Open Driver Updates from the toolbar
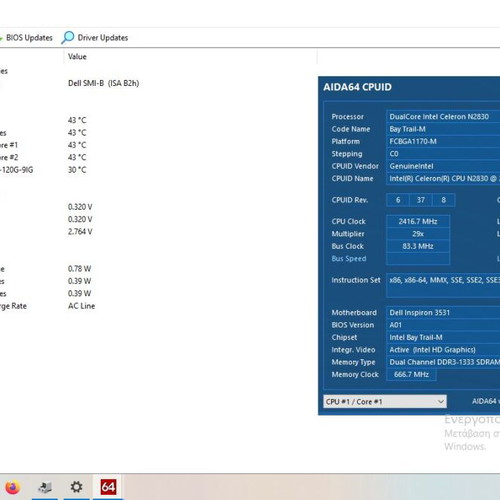The height and width of the screenshot is (500, 500). coord(95,38)
